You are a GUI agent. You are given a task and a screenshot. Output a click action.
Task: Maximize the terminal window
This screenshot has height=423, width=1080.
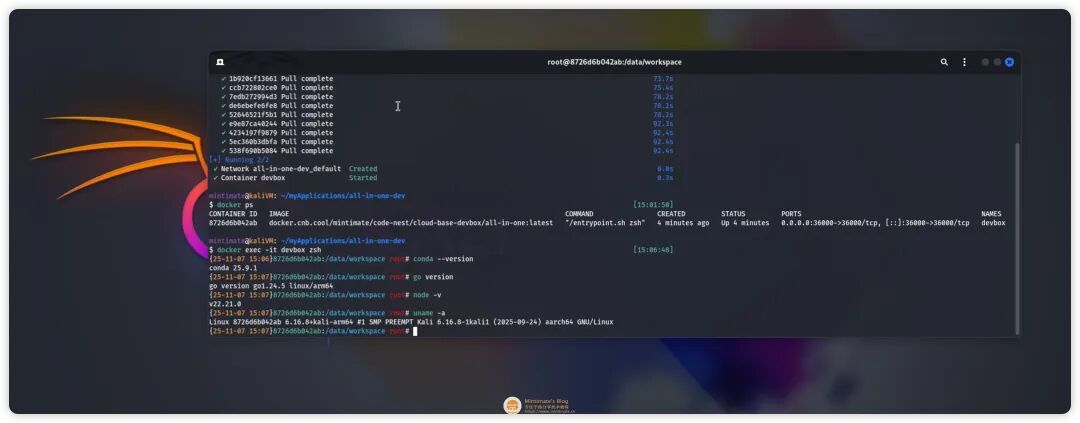coord(997,62)
